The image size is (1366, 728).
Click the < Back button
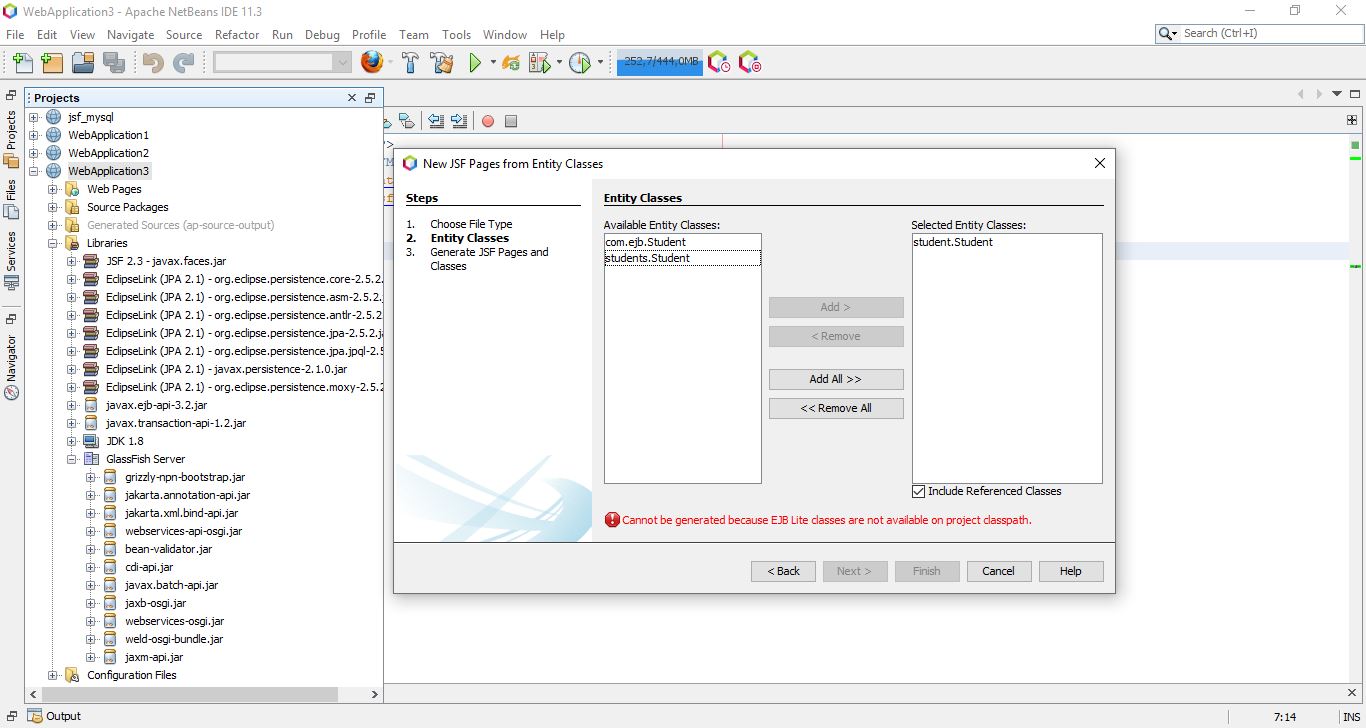pos(783,571)
